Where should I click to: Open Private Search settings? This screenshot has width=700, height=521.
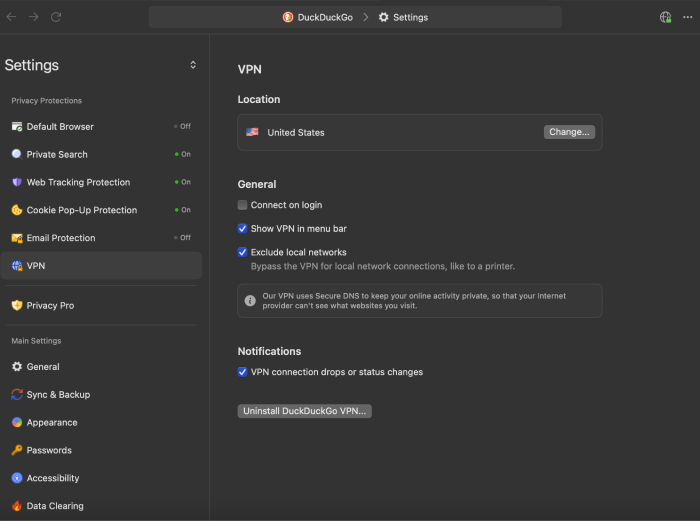(x=101, y=154)
